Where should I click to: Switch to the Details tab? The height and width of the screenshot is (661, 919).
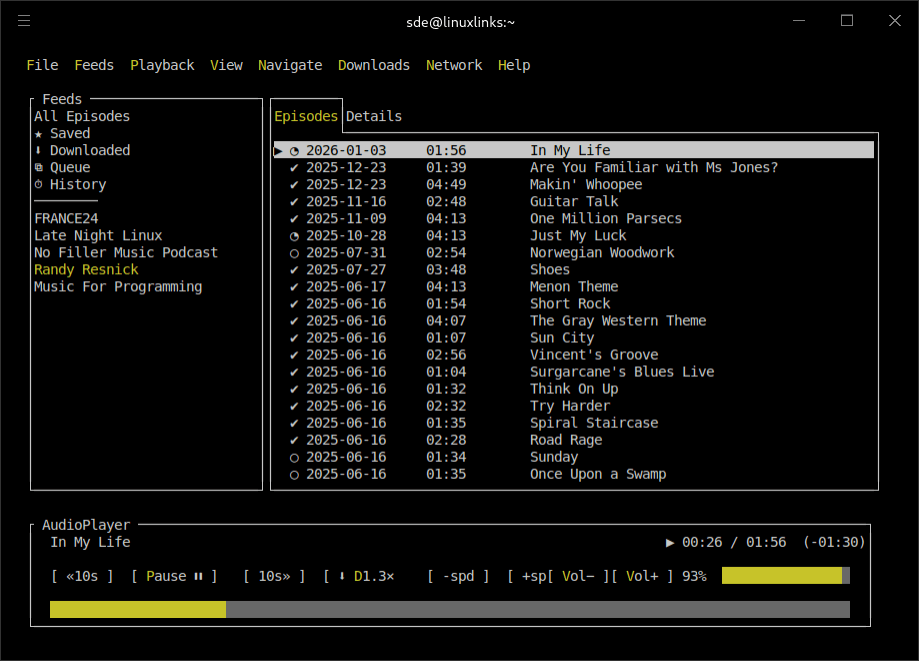pos(374,116)
